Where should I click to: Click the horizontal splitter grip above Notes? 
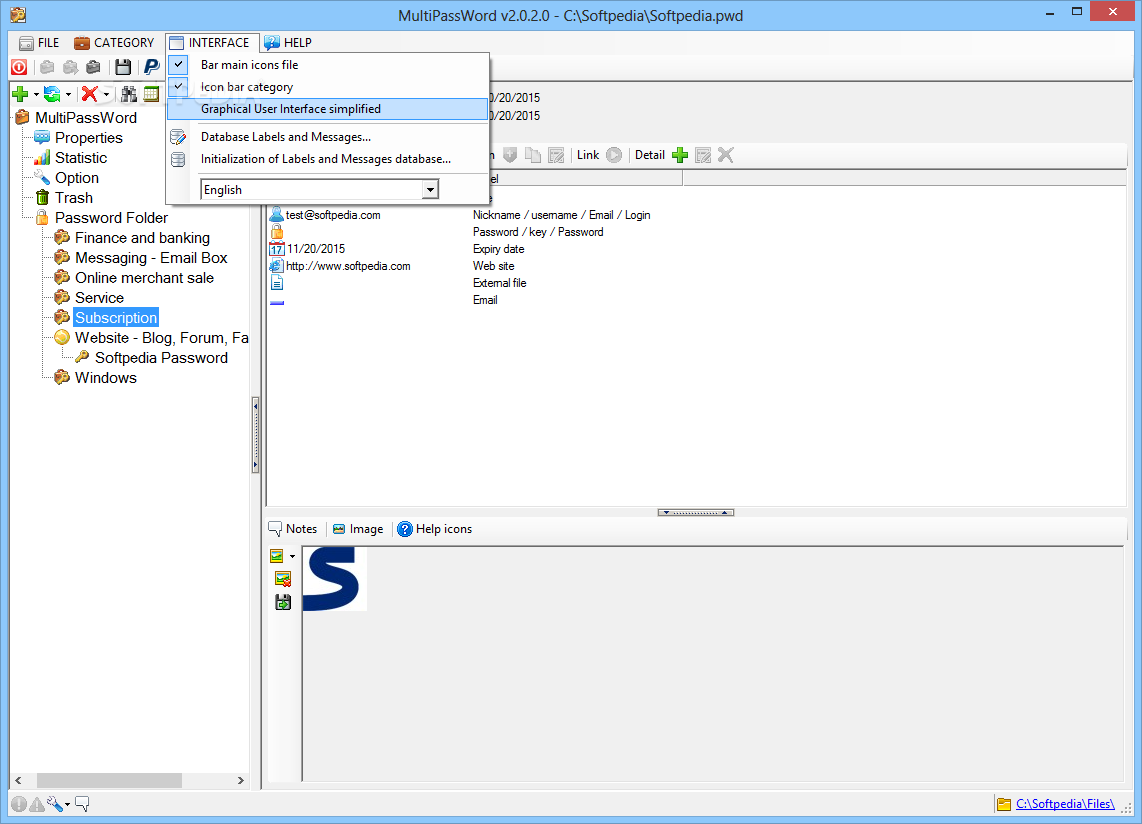[696, 513]
